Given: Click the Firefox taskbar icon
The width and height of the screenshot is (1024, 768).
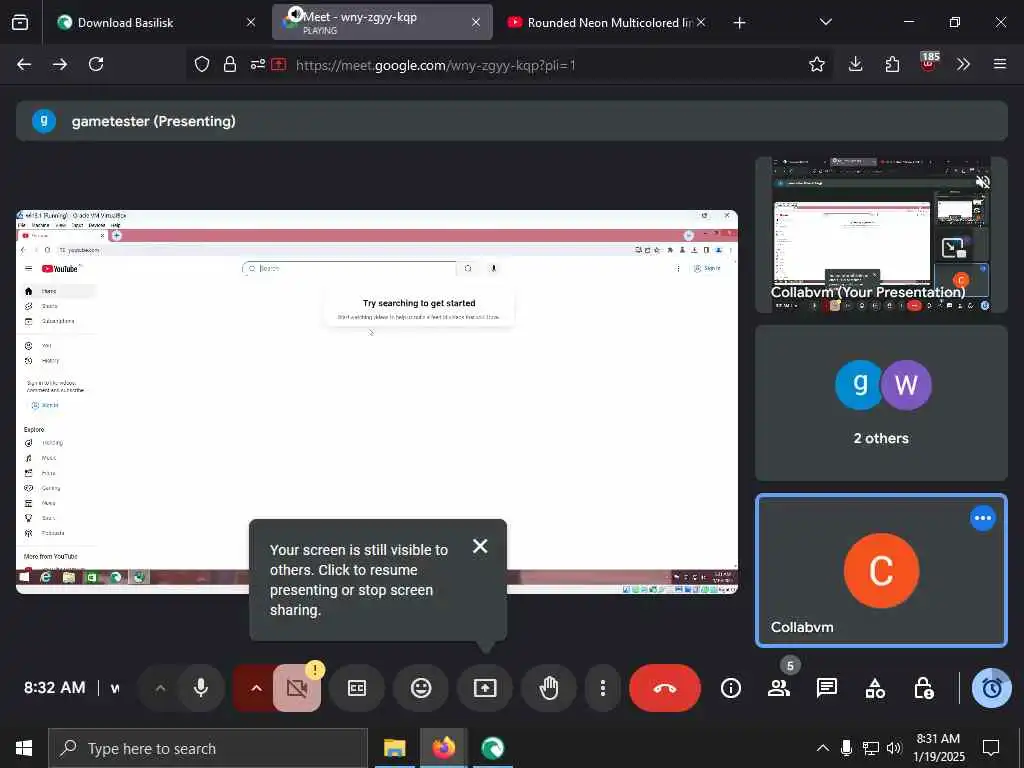Looking at the screenshot, I should [x=443, y=748].
